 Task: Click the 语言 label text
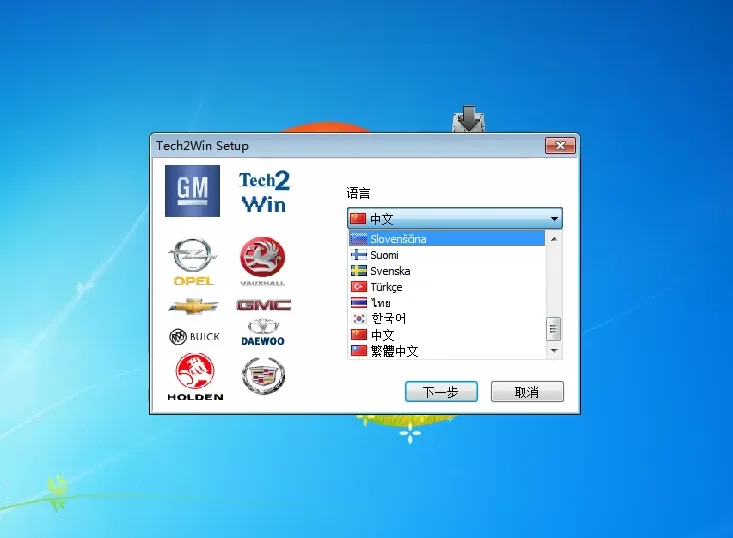[x=358, y=193]
